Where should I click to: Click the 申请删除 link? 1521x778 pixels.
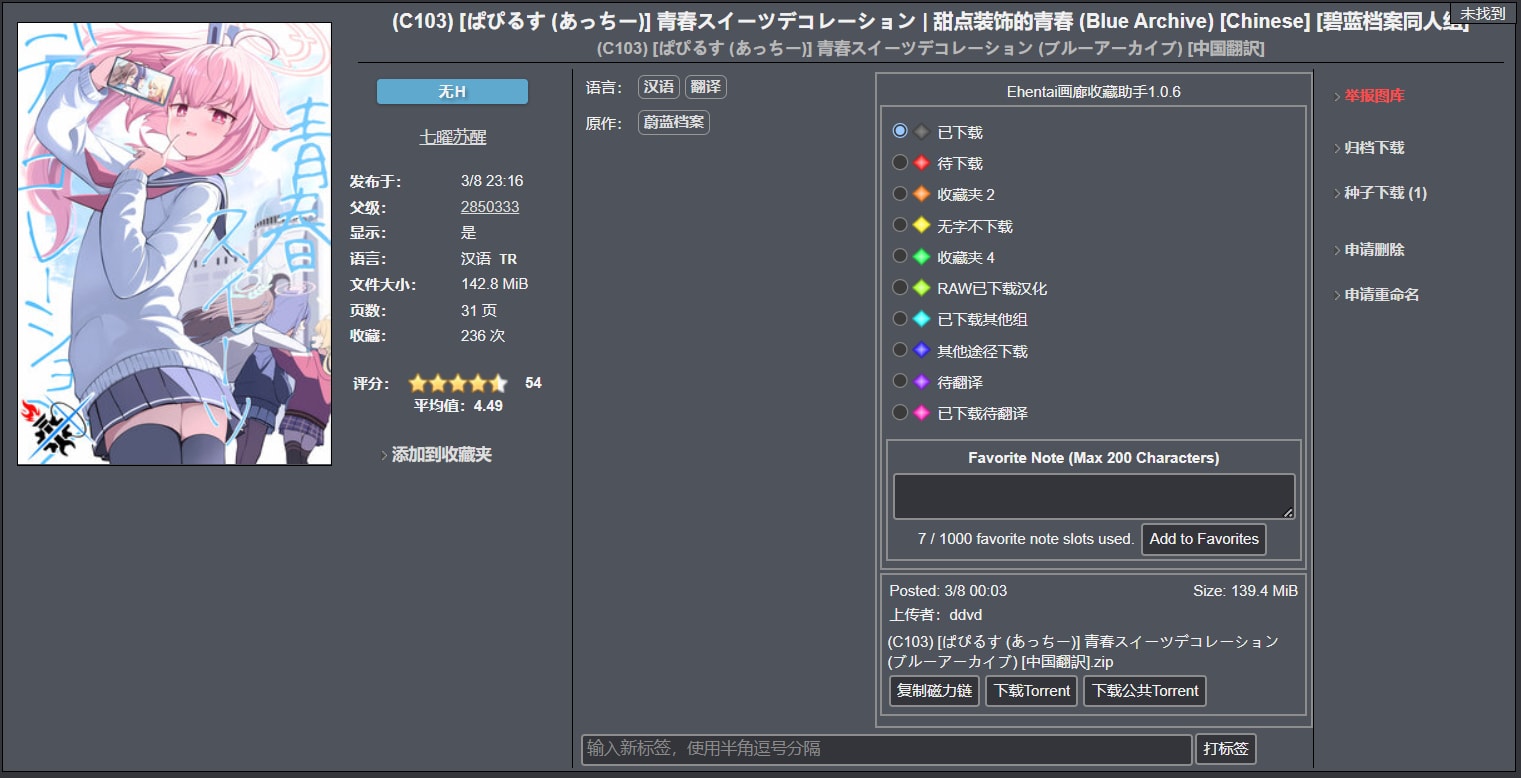pos(1374,249)
